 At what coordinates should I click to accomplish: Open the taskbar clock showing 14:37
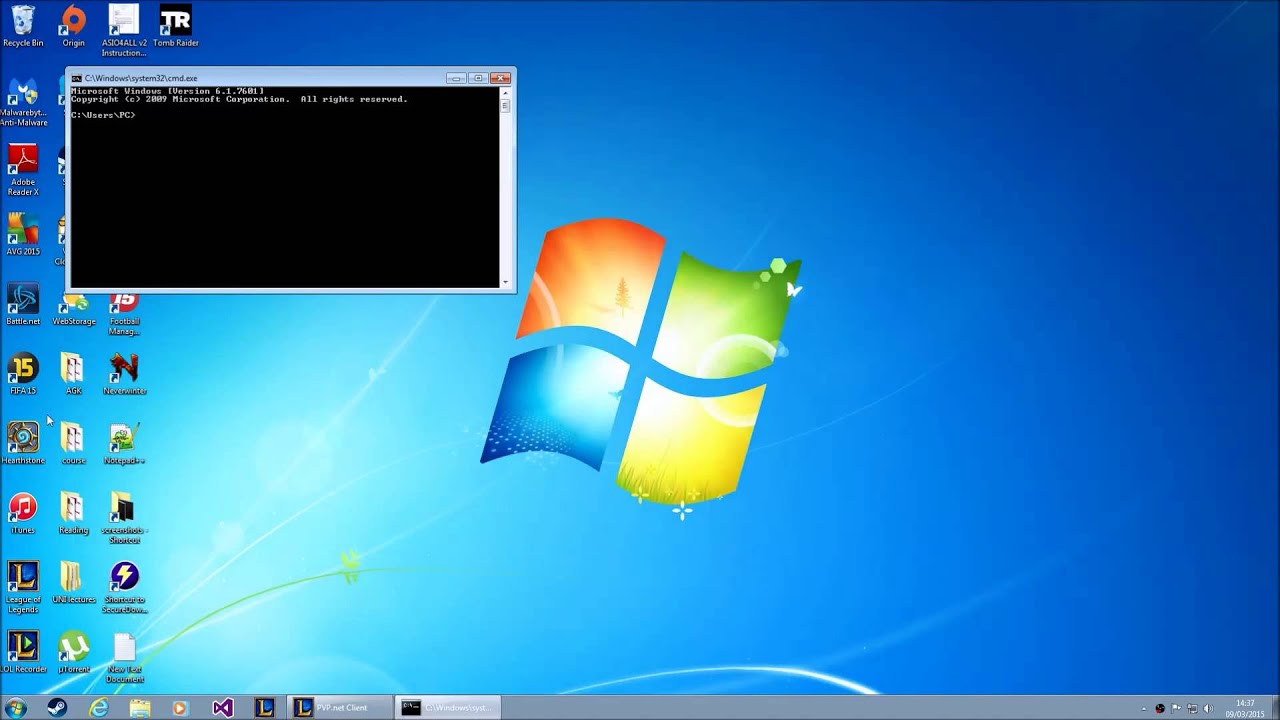tap(1245, 708)
